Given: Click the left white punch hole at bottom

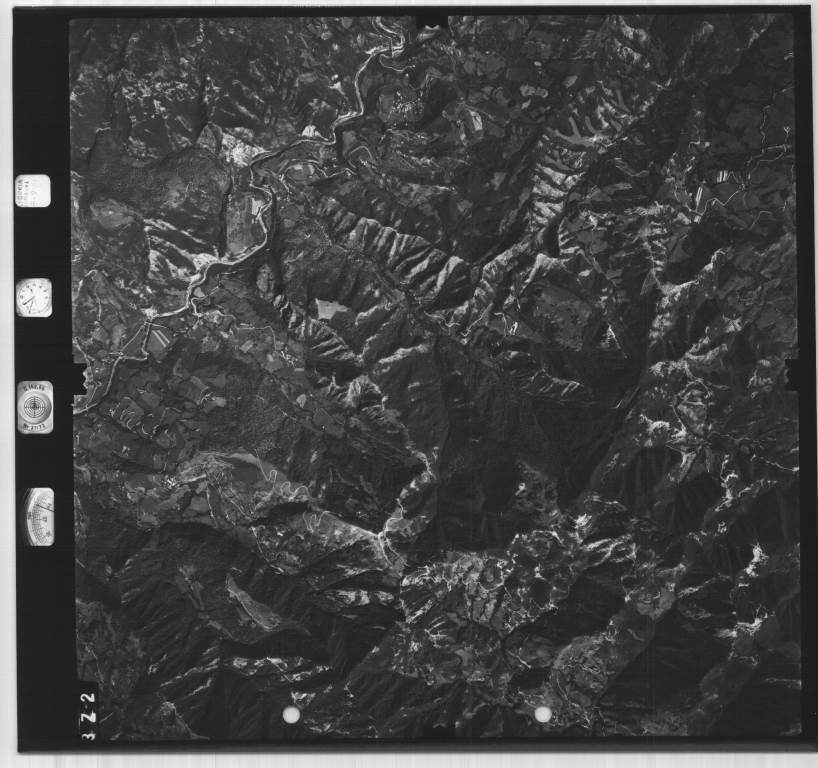Looking at the screenshot, I should point(291,714).
